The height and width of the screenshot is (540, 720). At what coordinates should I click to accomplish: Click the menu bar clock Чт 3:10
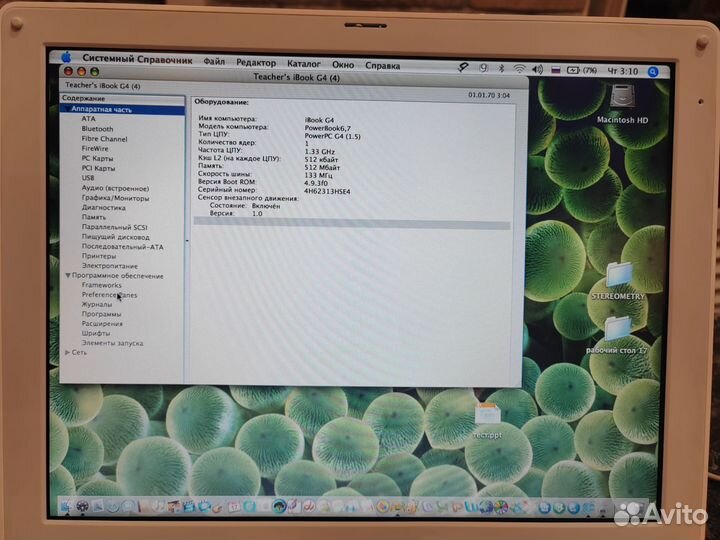pos(623,71)
